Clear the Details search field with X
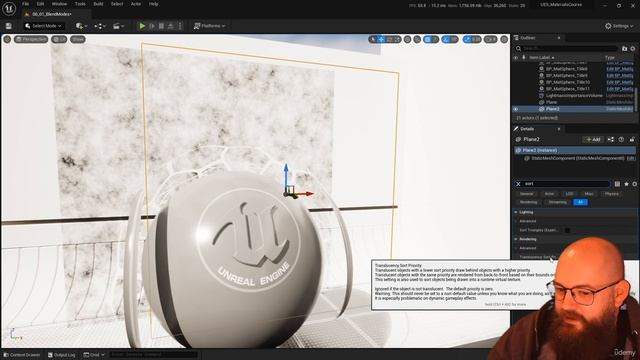The image size is (640, 360). 518,184
